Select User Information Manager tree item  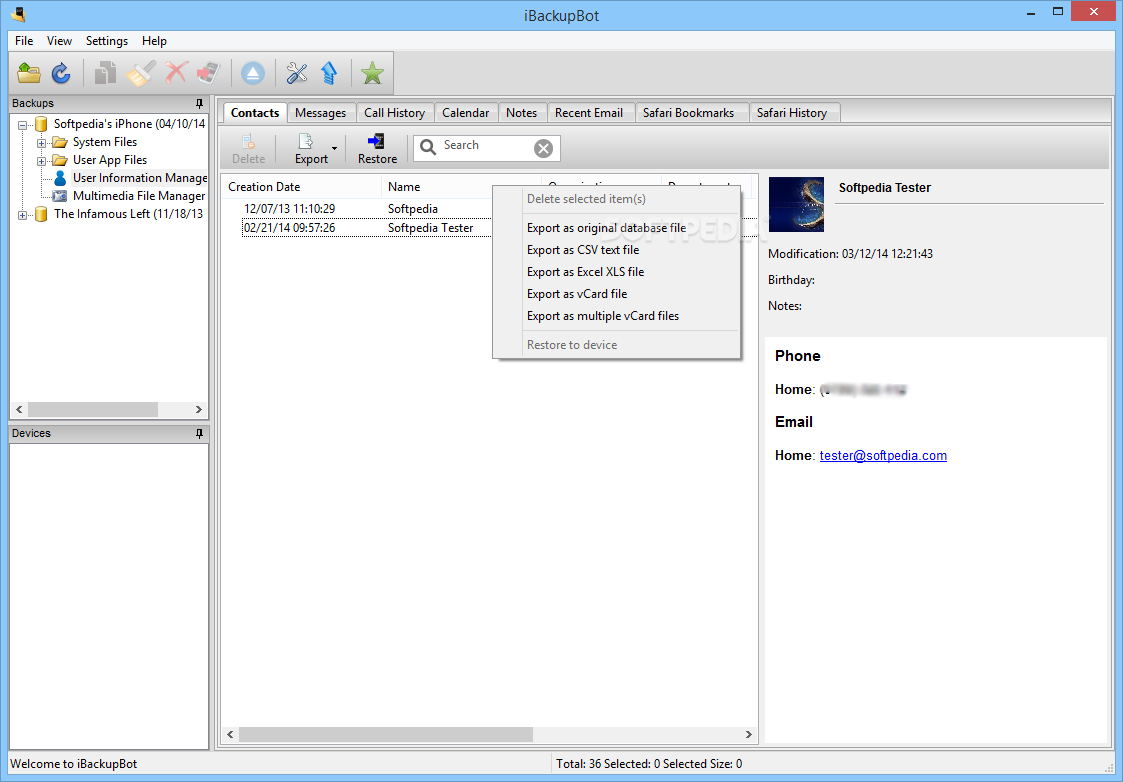click(x=140, y=178)
